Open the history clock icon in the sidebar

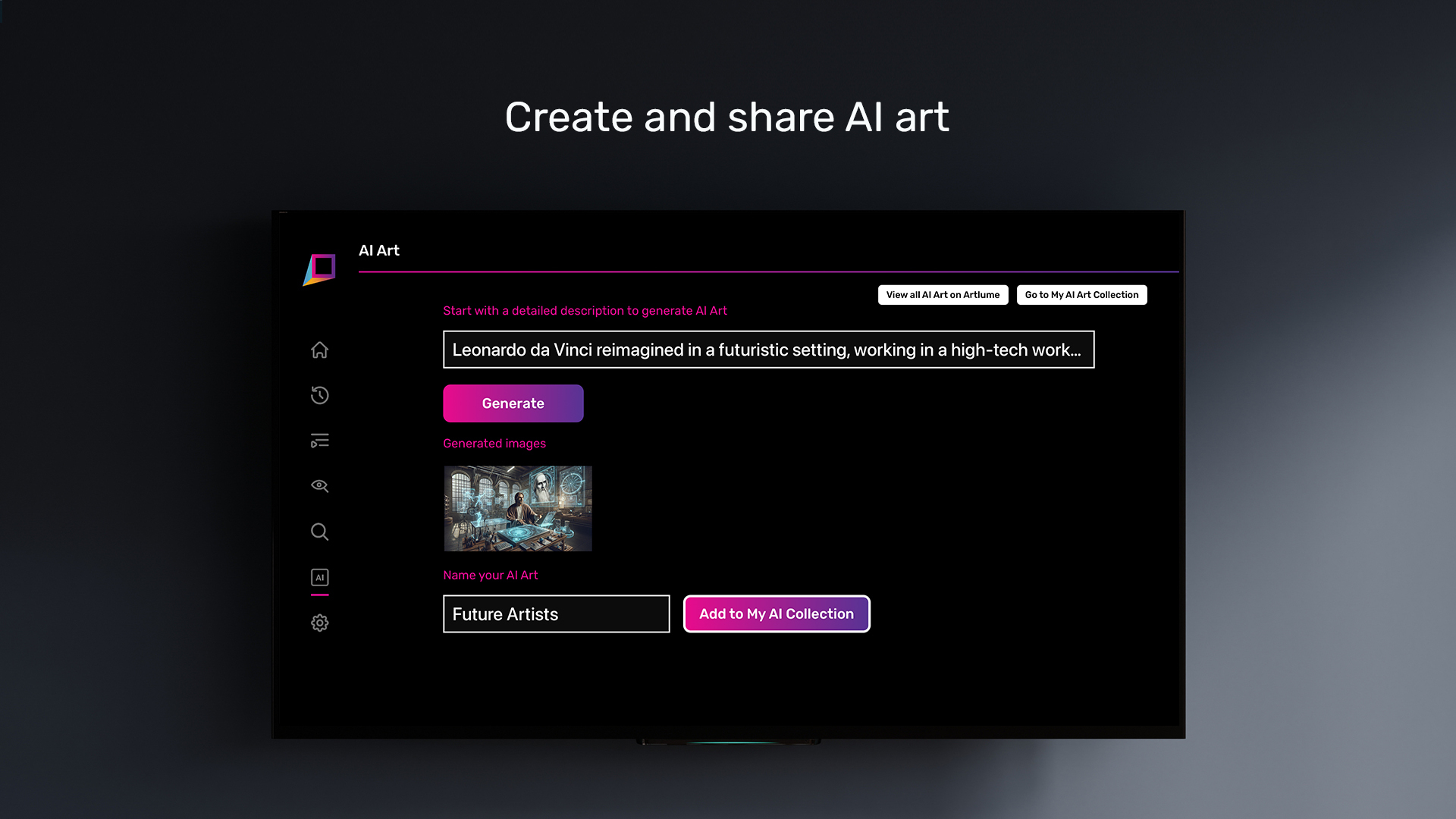click(x=319, y=395)
